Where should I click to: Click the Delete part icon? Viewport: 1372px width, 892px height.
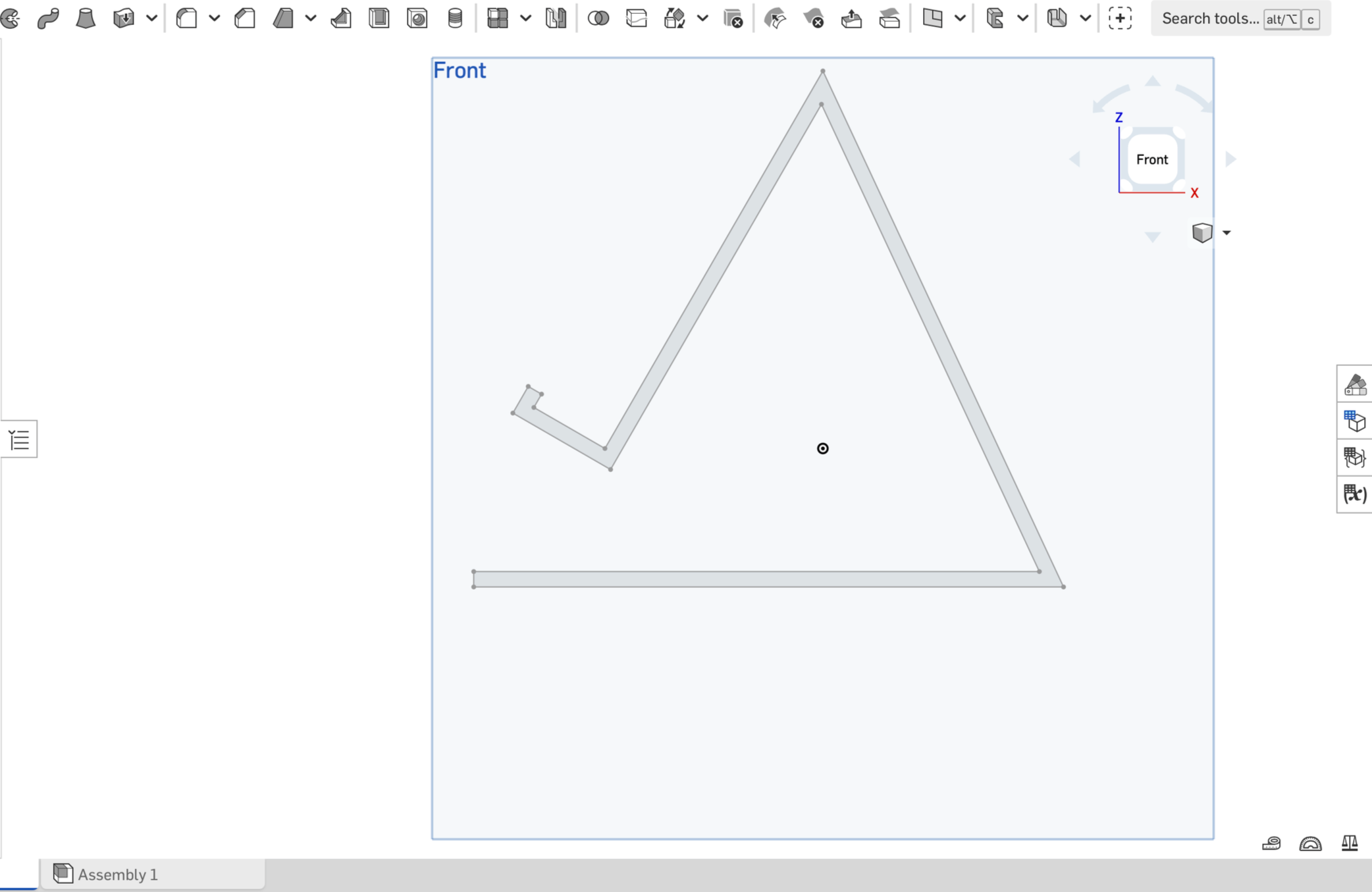click(x=733, y=18)
